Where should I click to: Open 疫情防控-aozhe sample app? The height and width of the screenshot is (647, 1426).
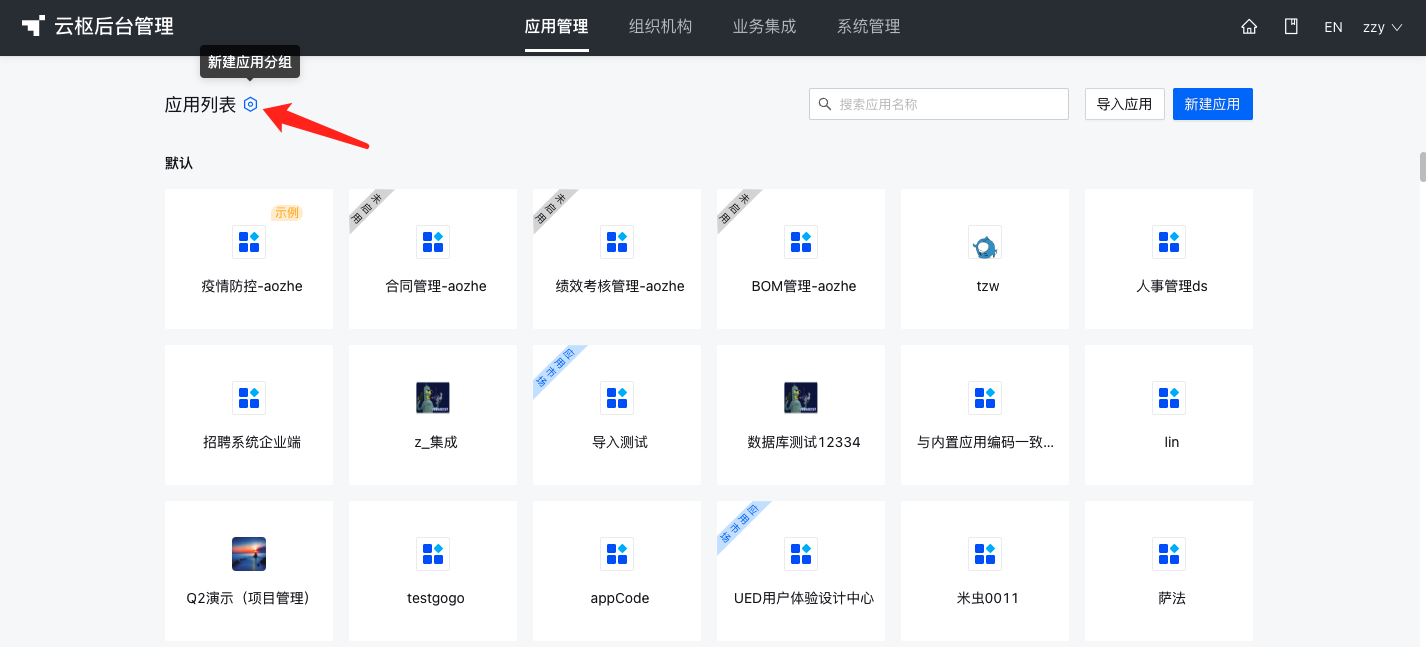coord(249,259)
